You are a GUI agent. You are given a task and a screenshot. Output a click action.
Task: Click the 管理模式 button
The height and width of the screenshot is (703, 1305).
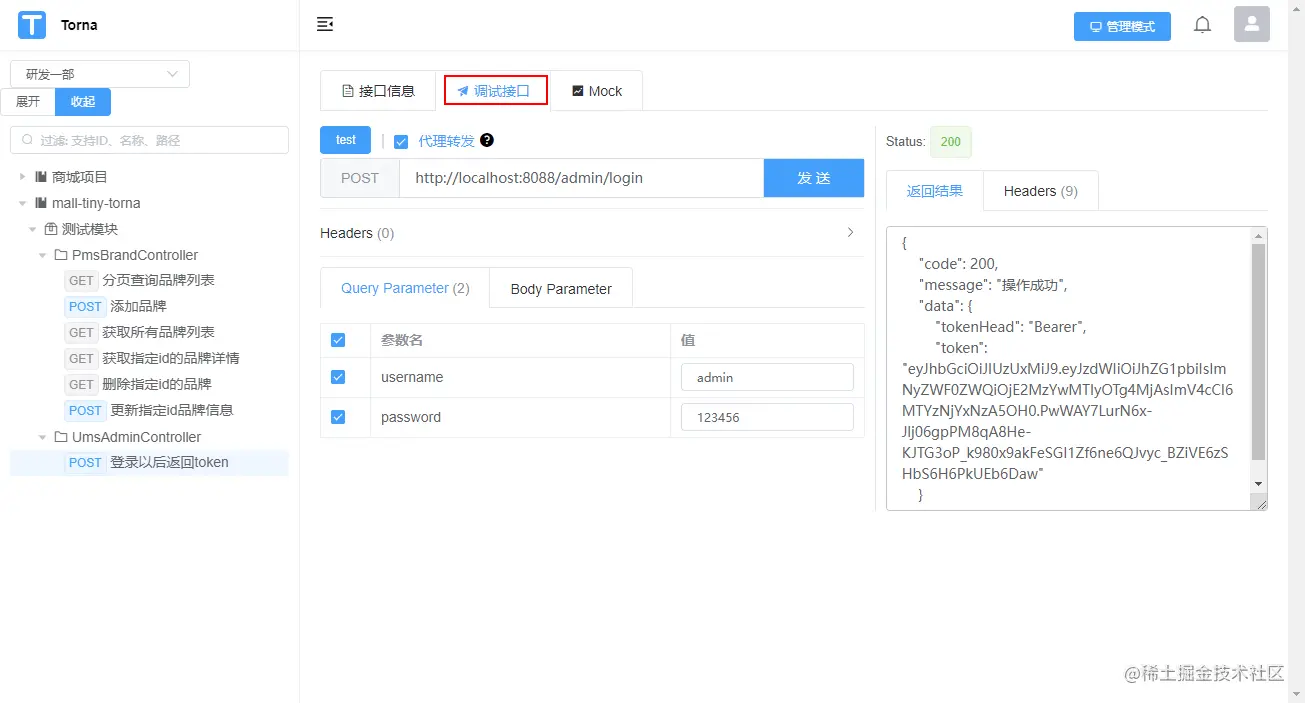(1122, 27)
